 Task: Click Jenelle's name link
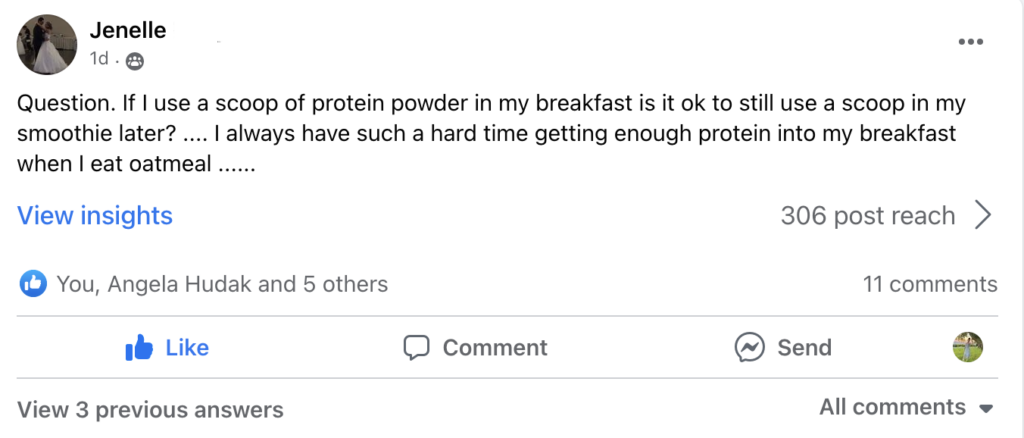[127, 29]
